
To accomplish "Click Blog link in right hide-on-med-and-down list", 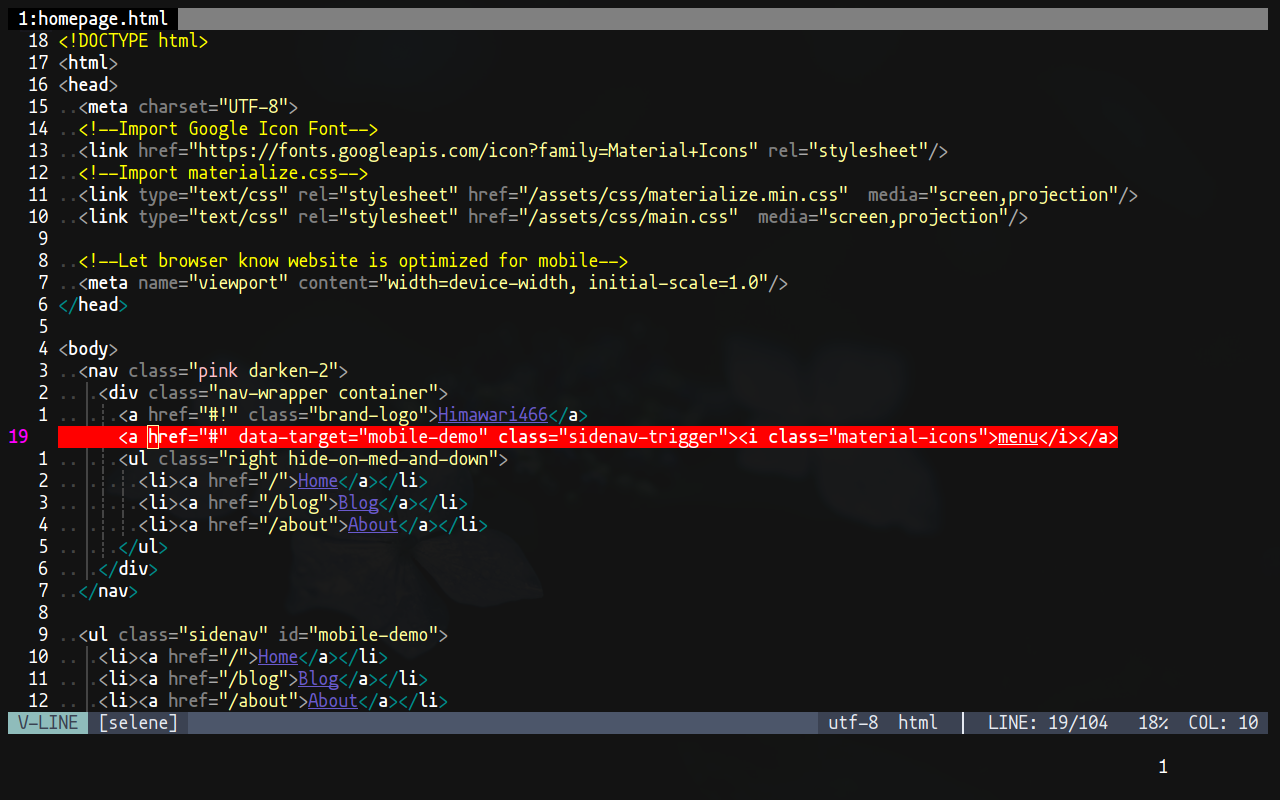I will [358, 503].
